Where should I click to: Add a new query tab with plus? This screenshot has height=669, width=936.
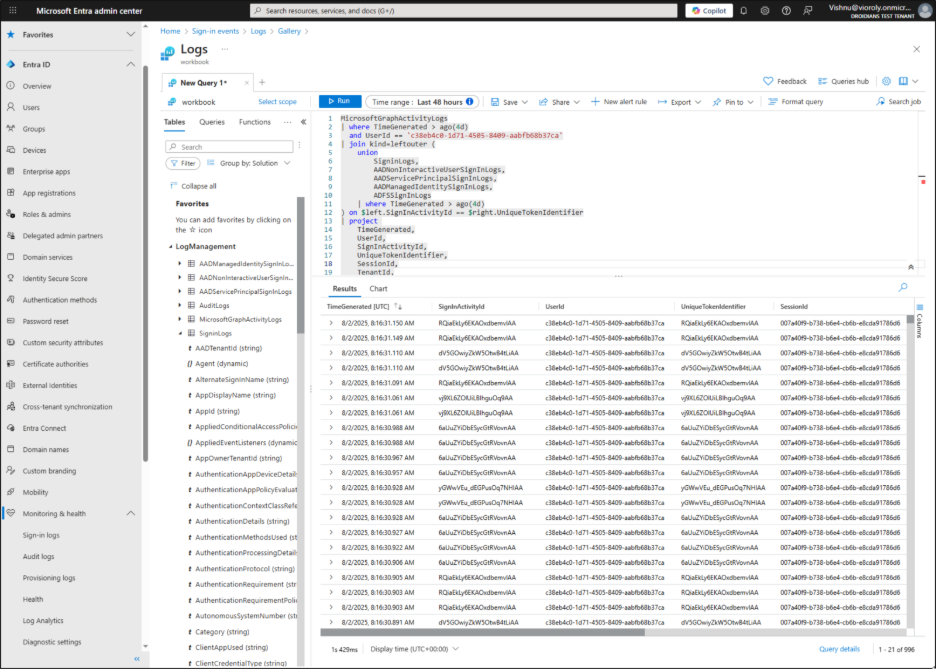pyautogui.click(x=262, y=82)
